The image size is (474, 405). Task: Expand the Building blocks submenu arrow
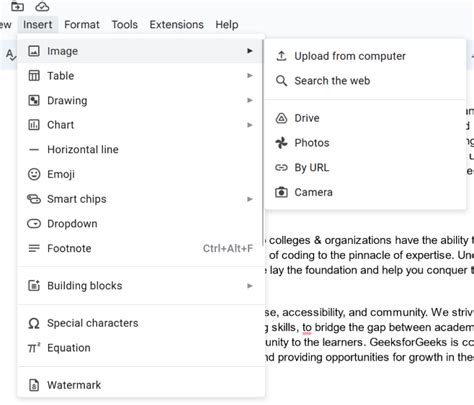(250, 286)
